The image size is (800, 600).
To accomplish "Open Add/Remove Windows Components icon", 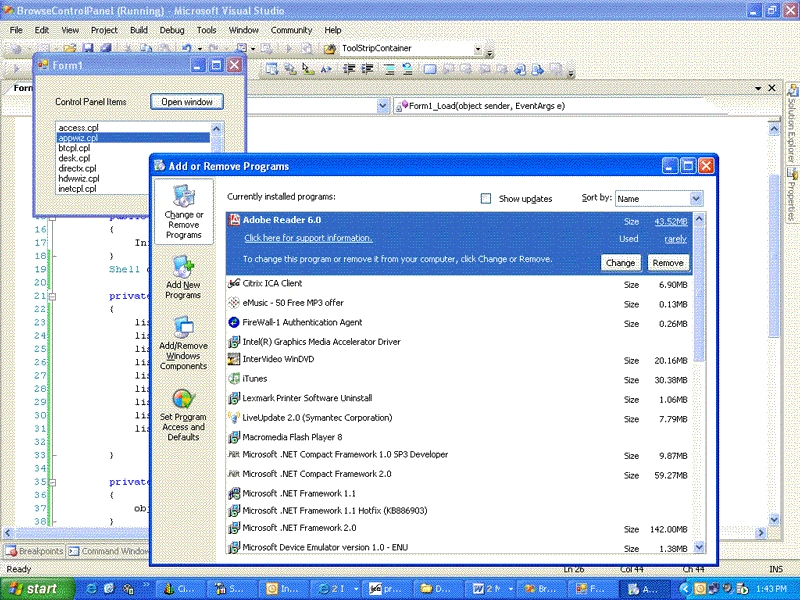I will click(183, 343).
